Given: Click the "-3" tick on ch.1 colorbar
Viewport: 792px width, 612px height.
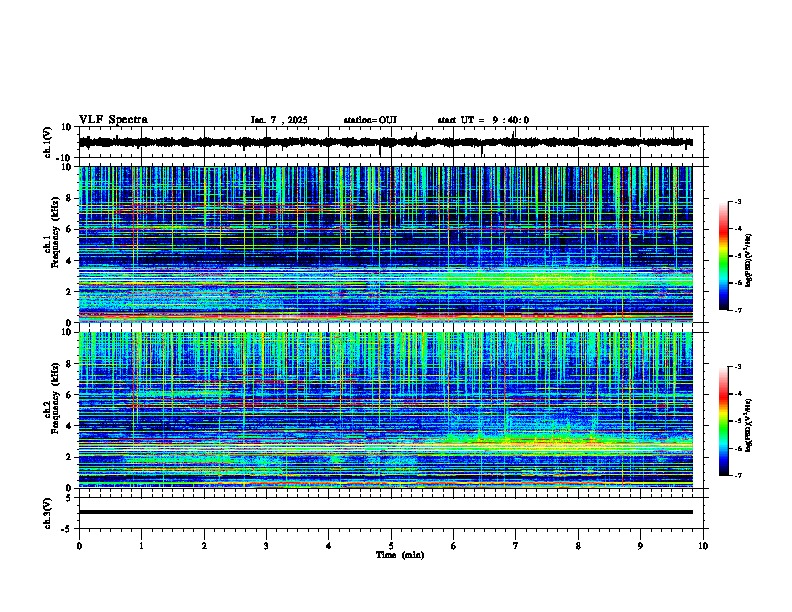Looking at the screenshot, I should 737,201.
